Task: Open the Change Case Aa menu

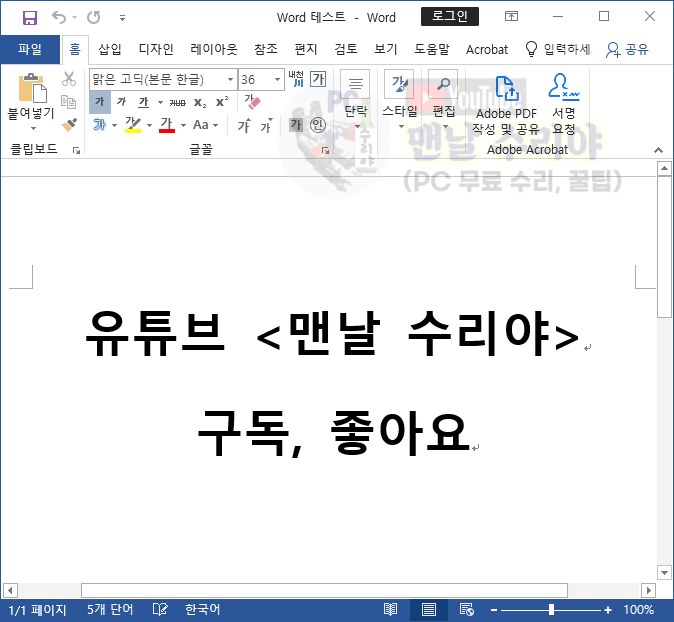Action: pos(205,125)
